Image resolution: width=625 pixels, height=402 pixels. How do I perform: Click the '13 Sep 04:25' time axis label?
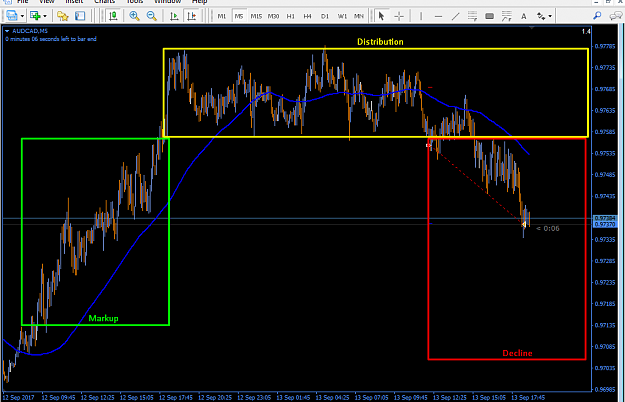332,398
